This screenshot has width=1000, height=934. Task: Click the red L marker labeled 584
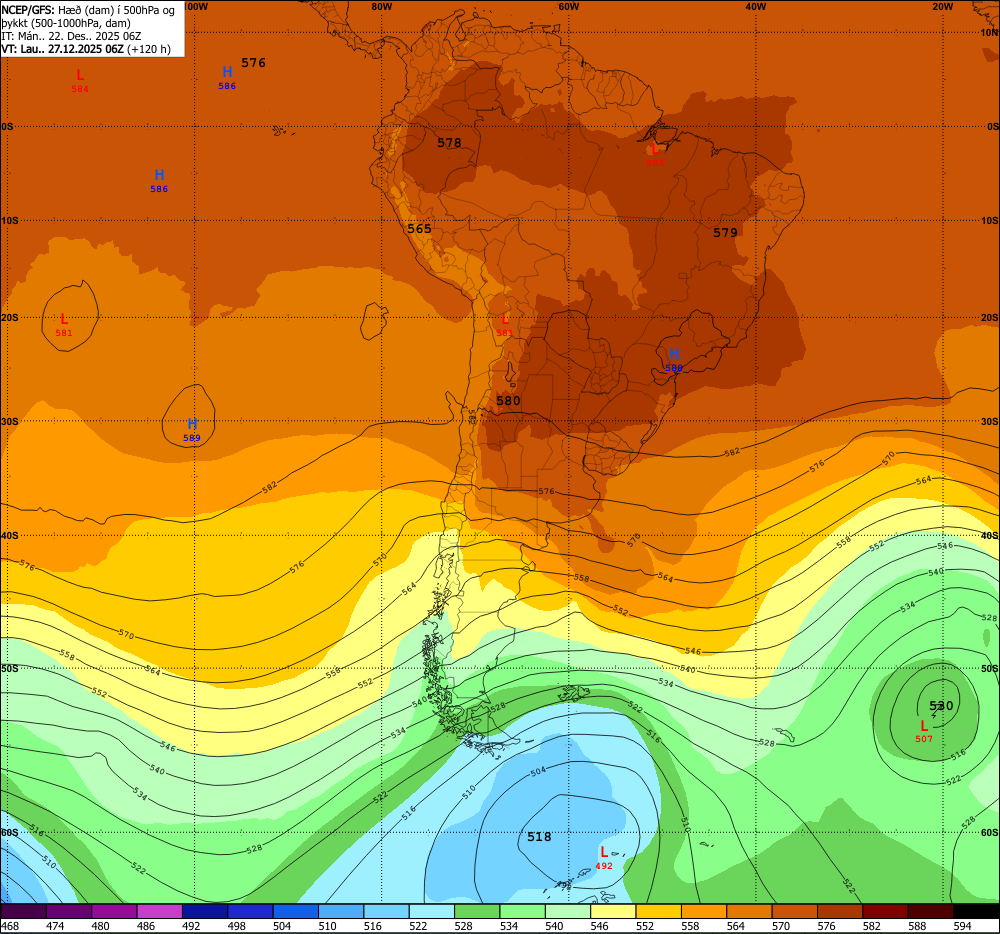[80, 75]
